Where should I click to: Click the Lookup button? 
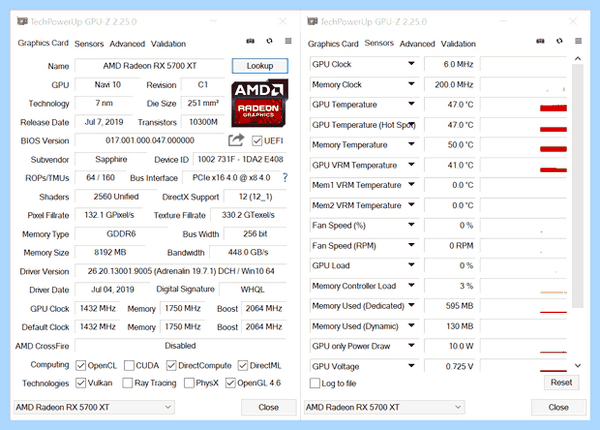click(260, 66)
